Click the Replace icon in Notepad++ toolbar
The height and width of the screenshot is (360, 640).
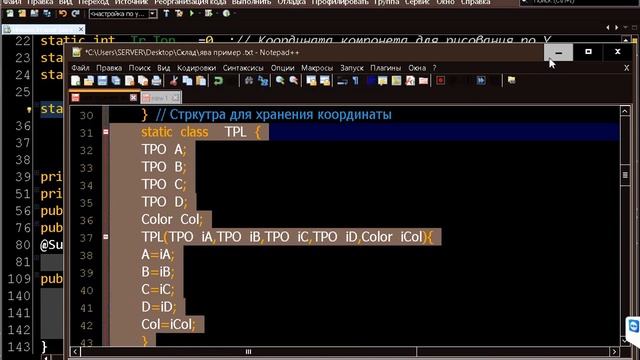[x=263, y=81]
